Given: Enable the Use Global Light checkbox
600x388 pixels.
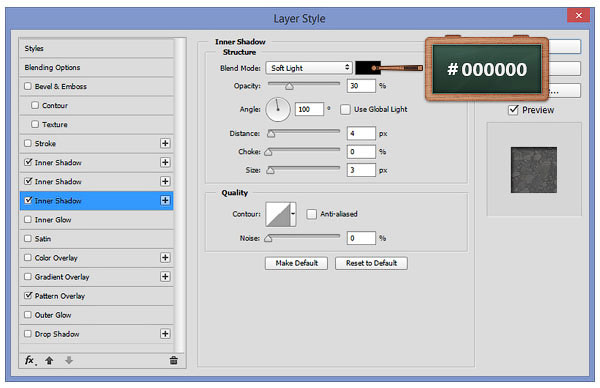Looking at the screenshot, I should click(345, 110).
